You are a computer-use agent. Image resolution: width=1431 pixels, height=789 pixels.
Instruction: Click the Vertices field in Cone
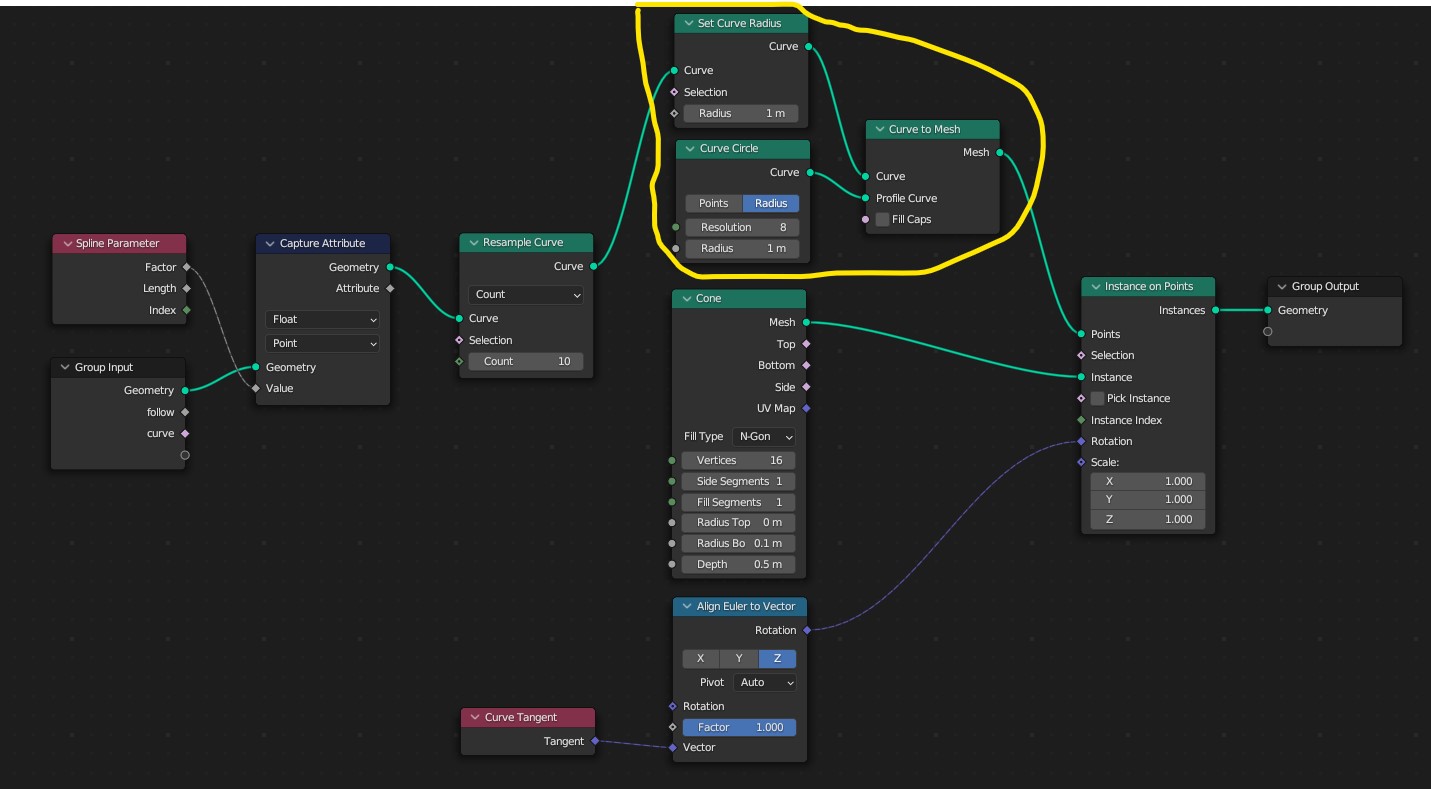coord(739,460)
